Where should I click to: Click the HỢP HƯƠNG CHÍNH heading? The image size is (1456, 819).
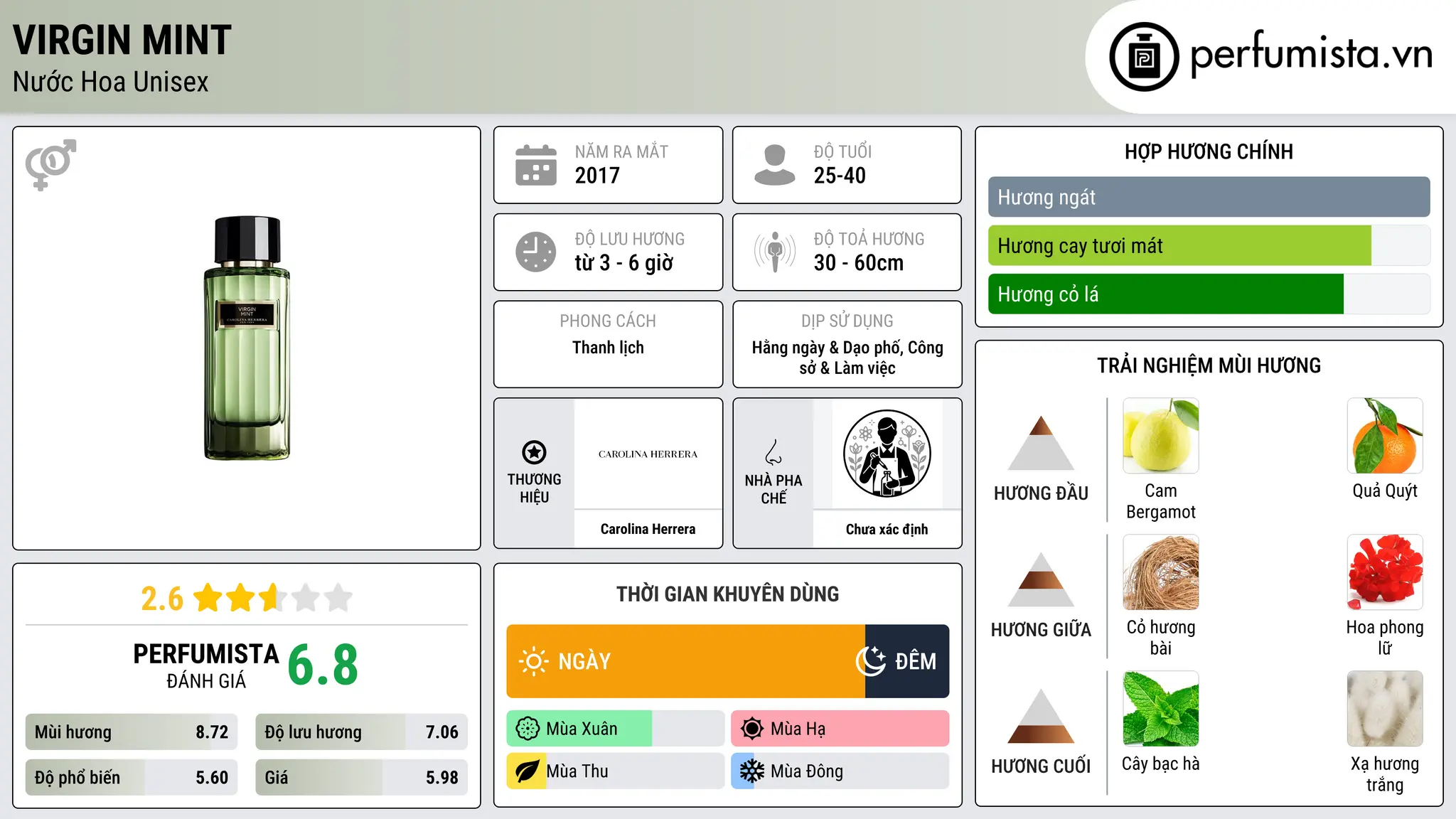point(1209,151)
